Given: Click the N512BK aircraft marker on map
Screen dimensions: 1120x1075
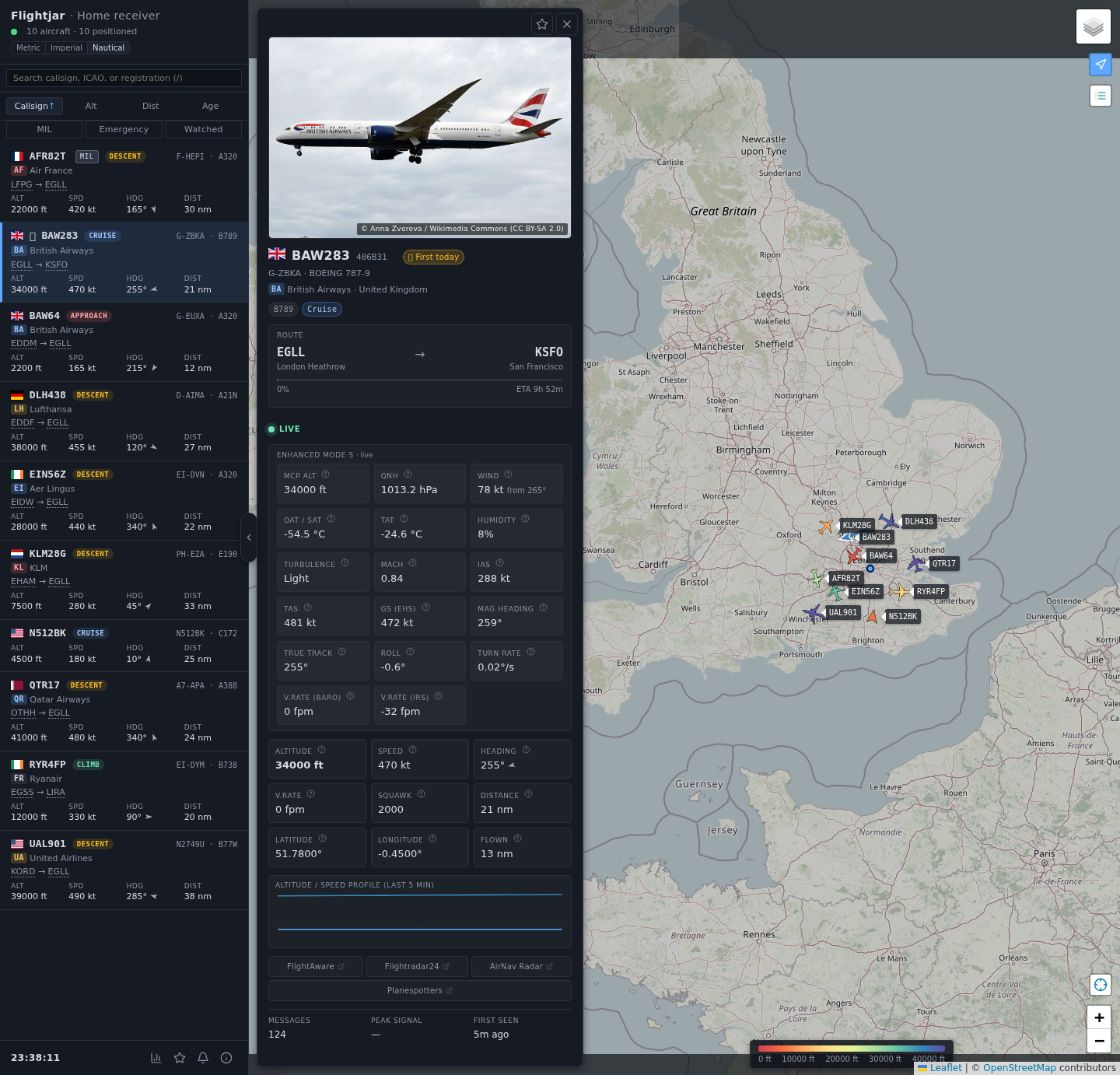Looking at the screenshot, I should click(873, 616).
